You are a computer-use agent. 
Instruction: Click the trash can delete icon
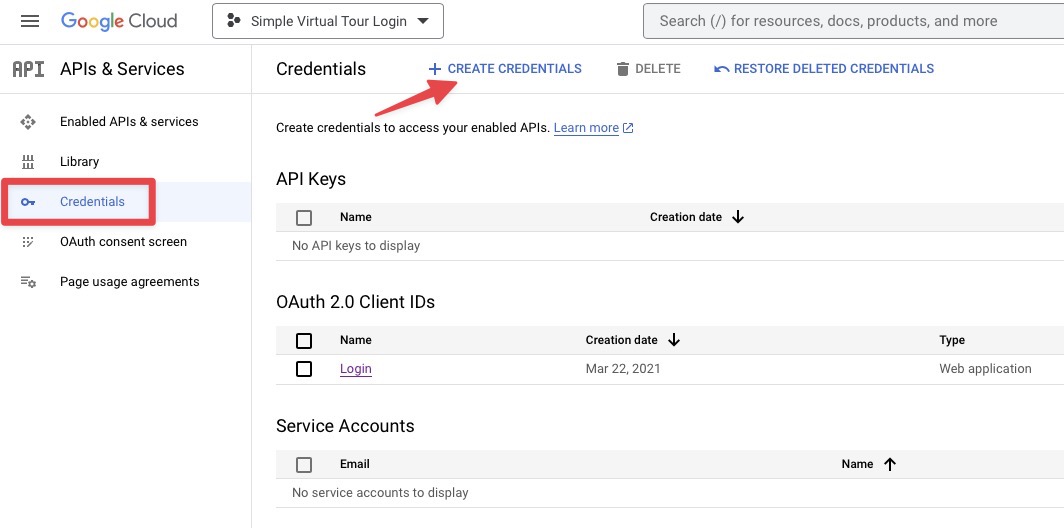pyautogui.click(x=623, y=69)
